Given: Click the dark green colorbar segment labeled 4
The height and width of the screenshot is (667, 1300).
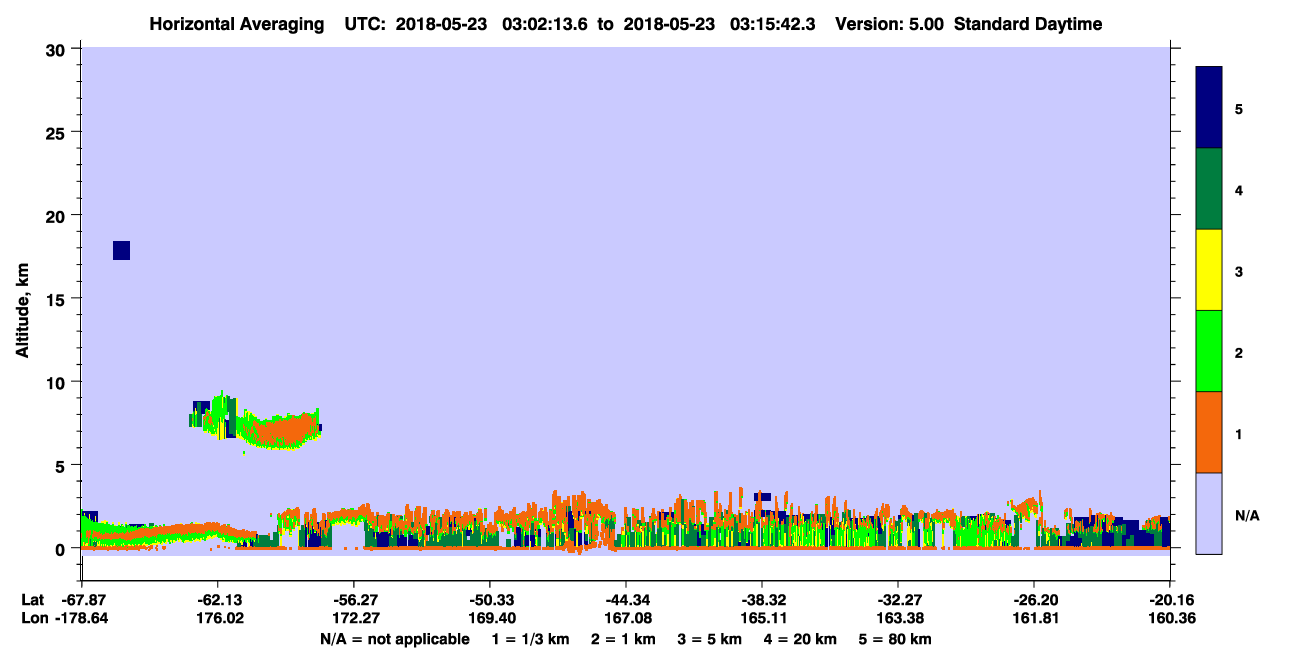Looking at the screenshot, I should [x=1209, y=189].
